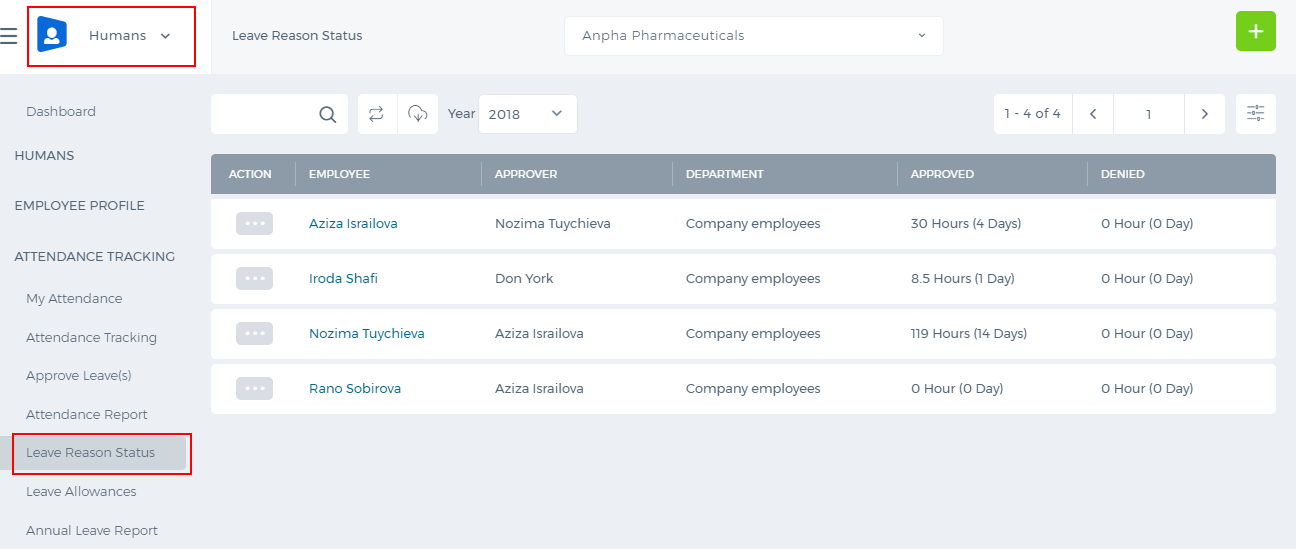Collapse the ATTENDANCE TRACKING sidebar section
This screenshot has height=549, width=1296.
(x=94, y=257)
